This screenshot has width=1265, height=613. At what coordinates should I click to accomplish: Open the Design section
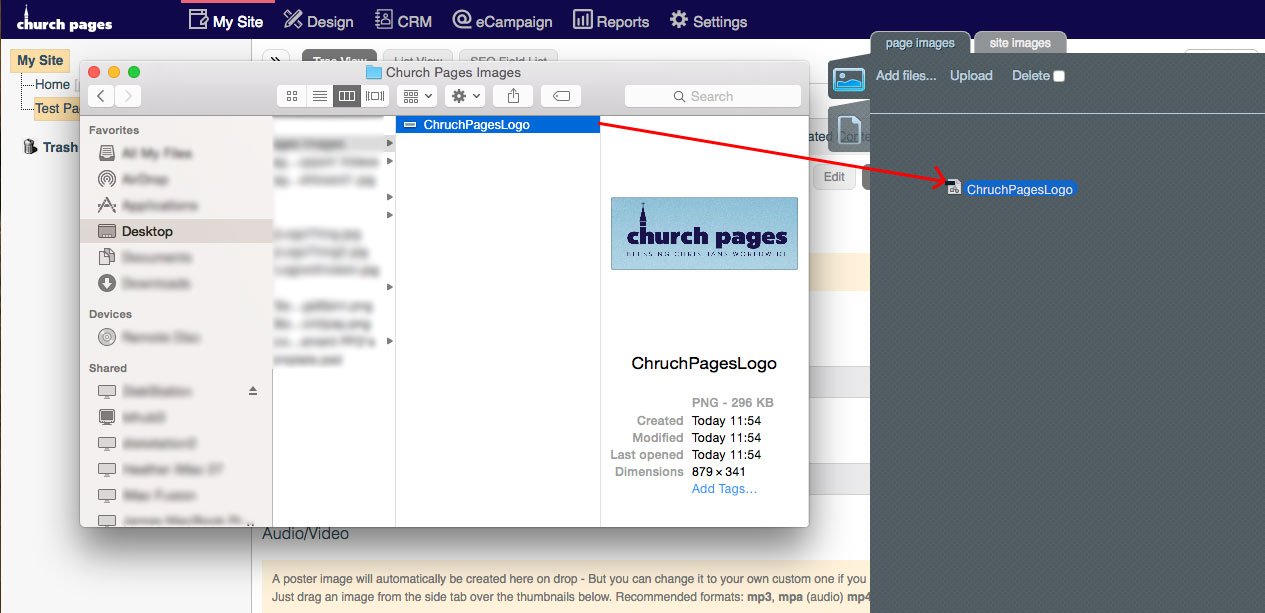click(318, 21)
